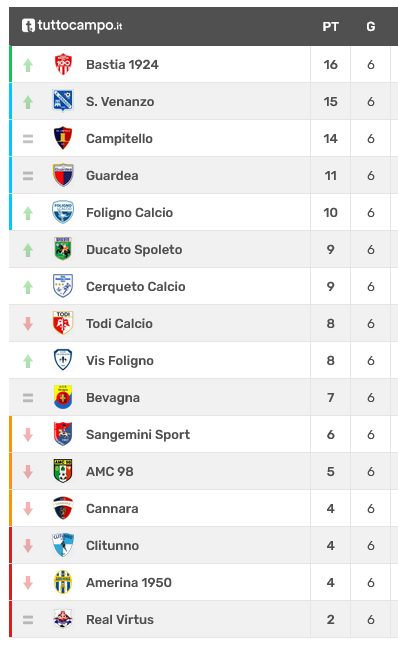Open the Cerqueto Calcio team page
398x647 pixels.
pyautogui.click(x=136, y=287)
